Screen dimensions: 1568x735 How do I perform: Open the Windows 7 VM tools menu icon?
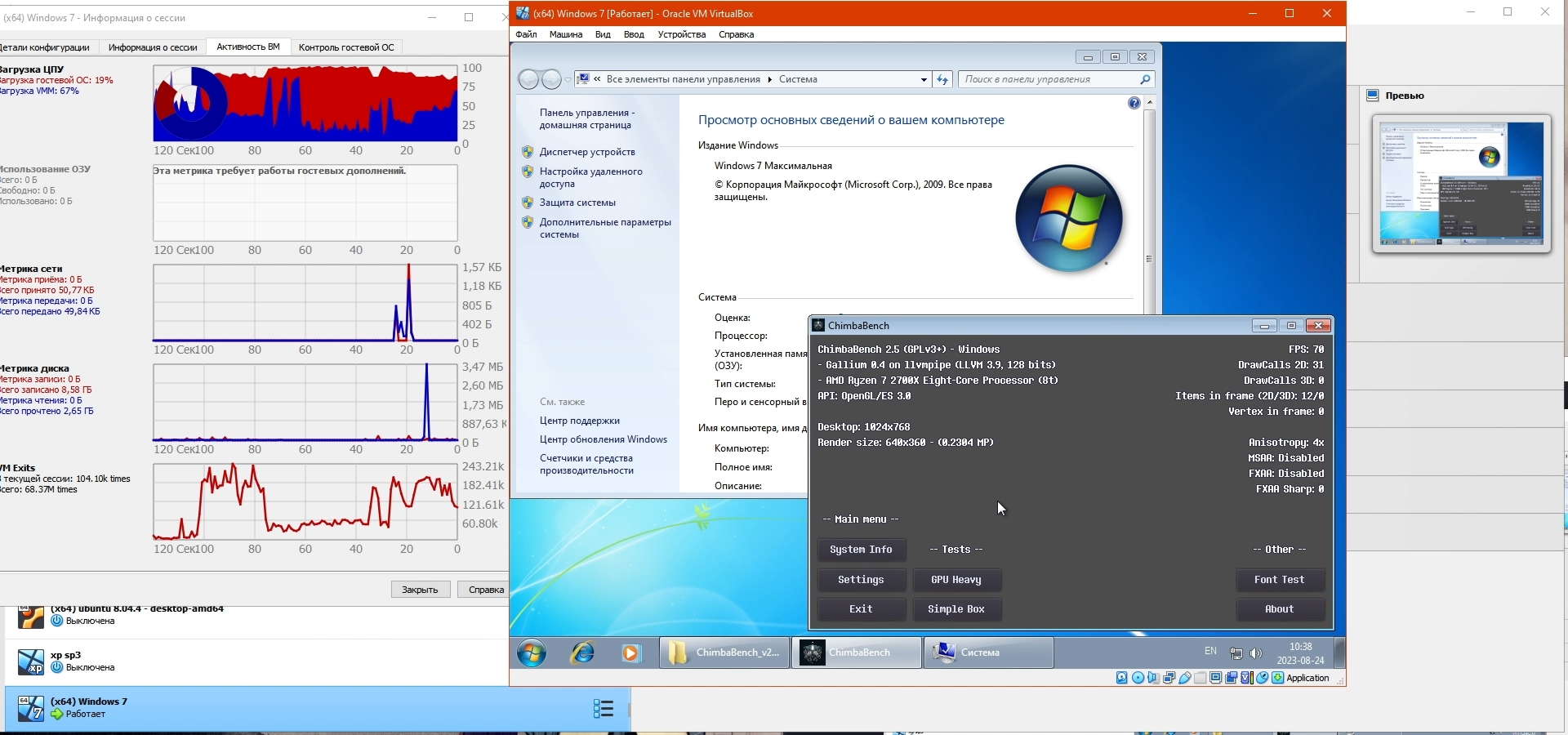pos(603,708)
